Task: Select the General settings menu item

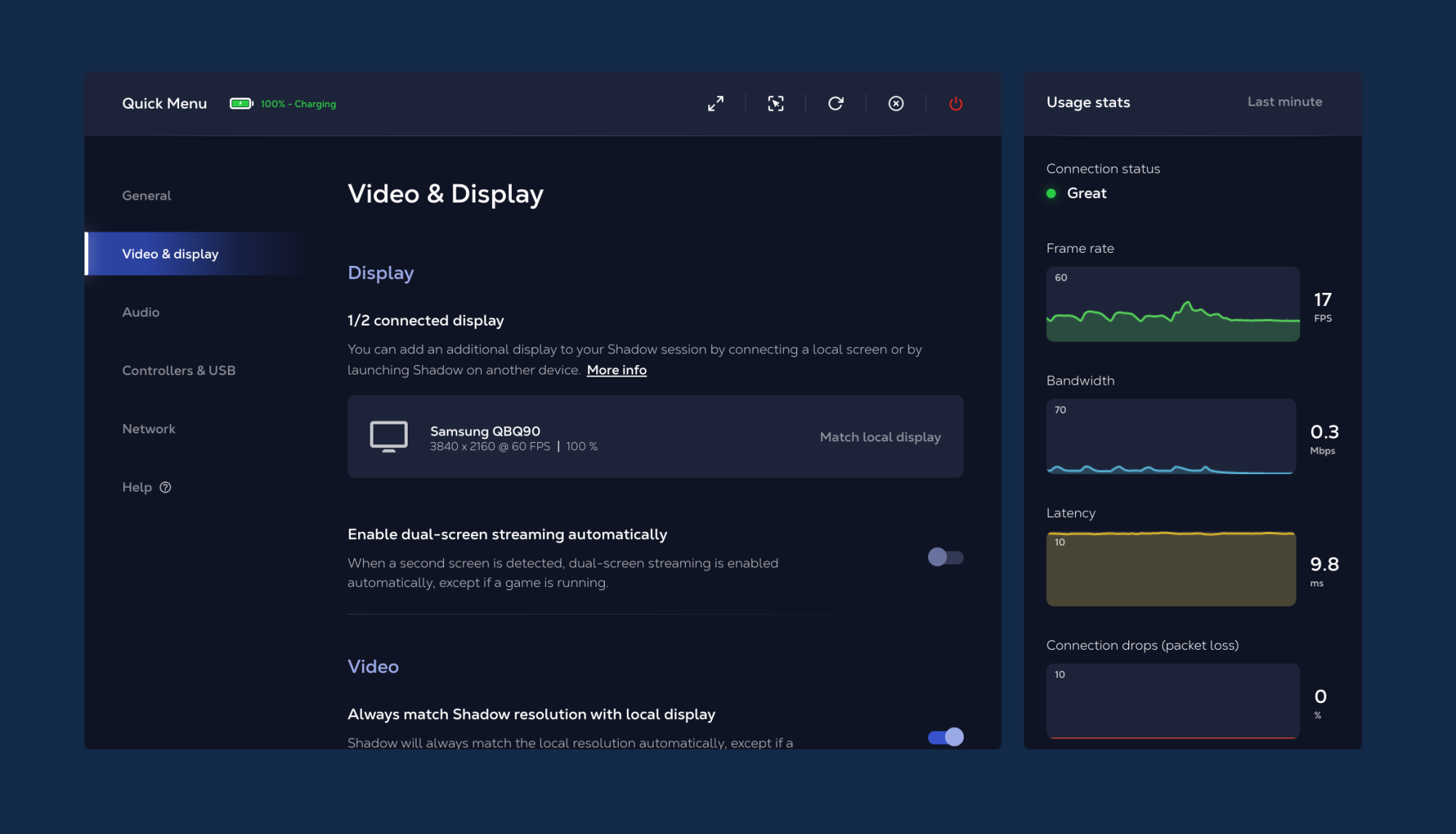Action: coord(146,195)
